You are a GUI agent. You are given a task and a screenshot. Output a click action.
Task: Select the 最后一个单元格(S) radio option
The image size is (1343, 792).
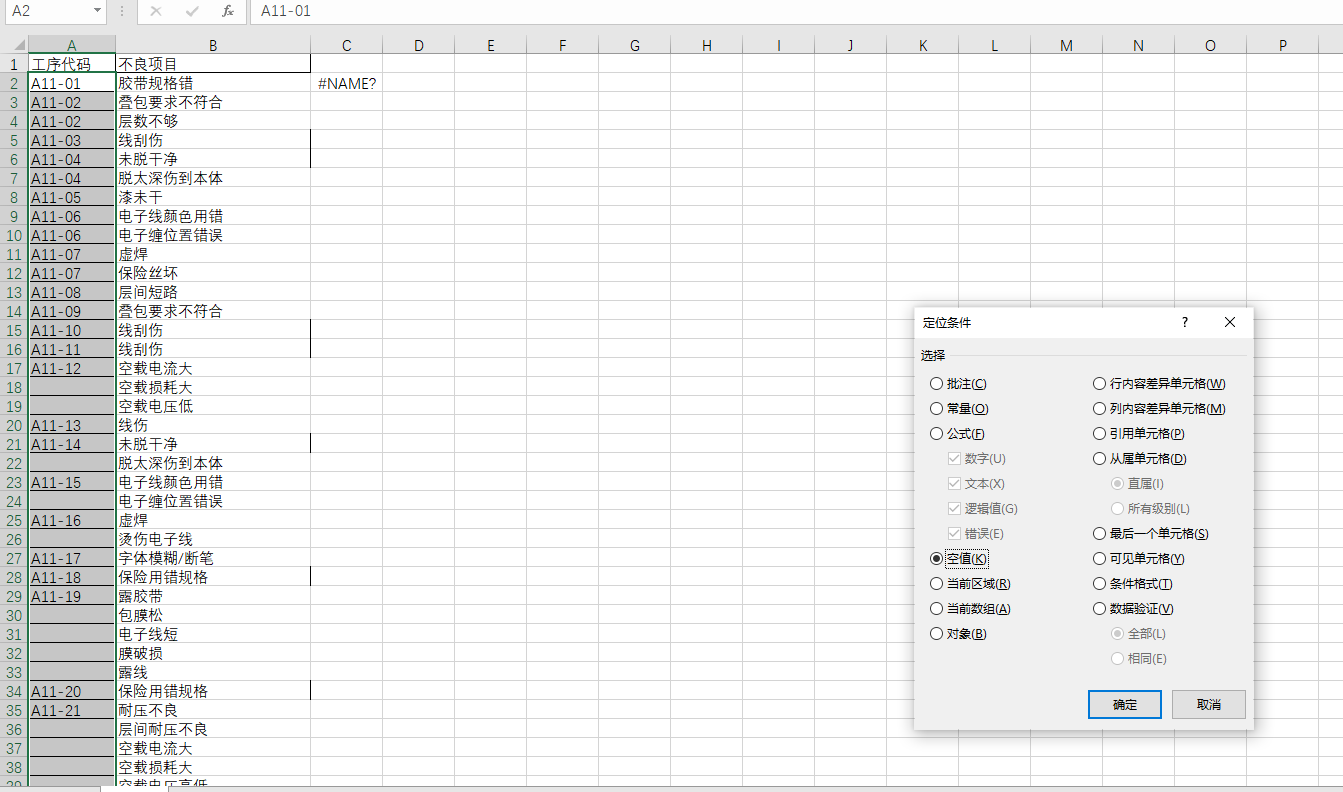point(1151,534)
